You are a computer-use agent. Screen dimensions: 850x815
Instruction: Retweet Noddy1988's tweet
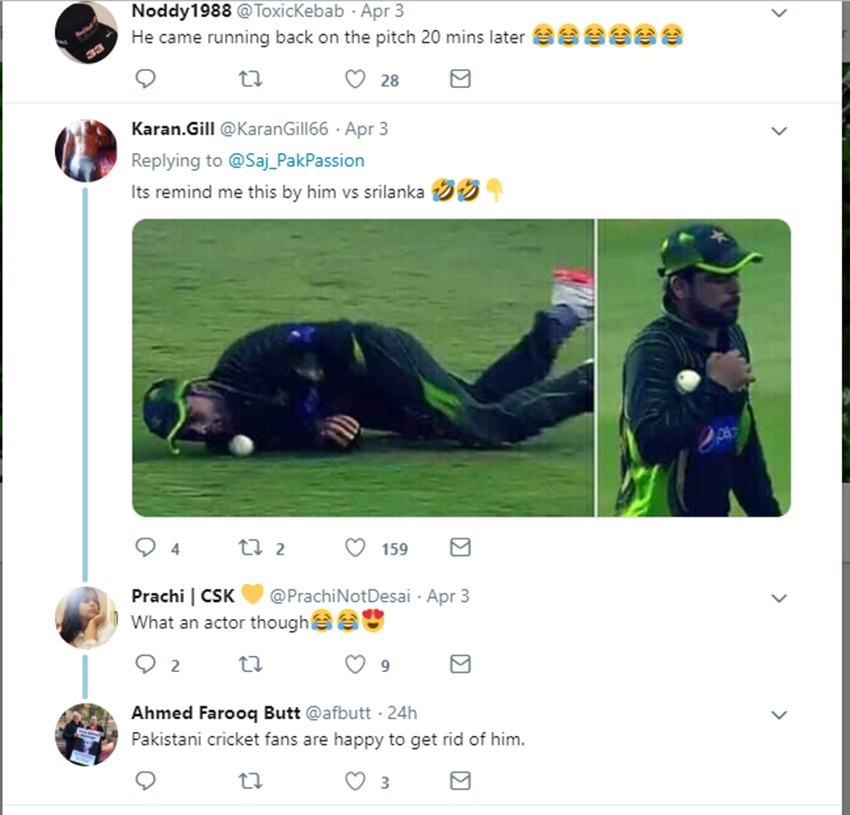253,79
